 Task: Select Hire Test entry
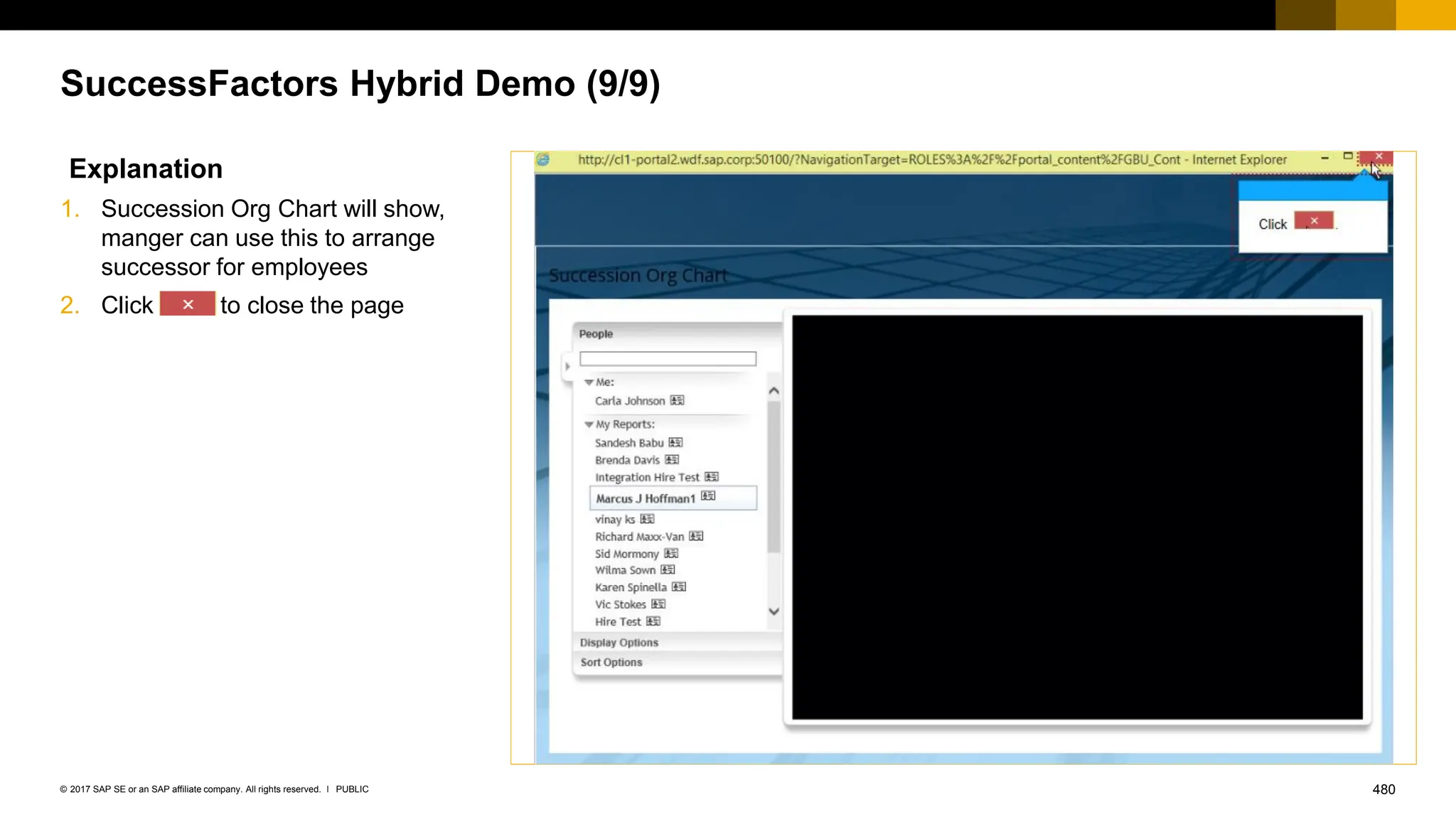[x=618, y=621]
